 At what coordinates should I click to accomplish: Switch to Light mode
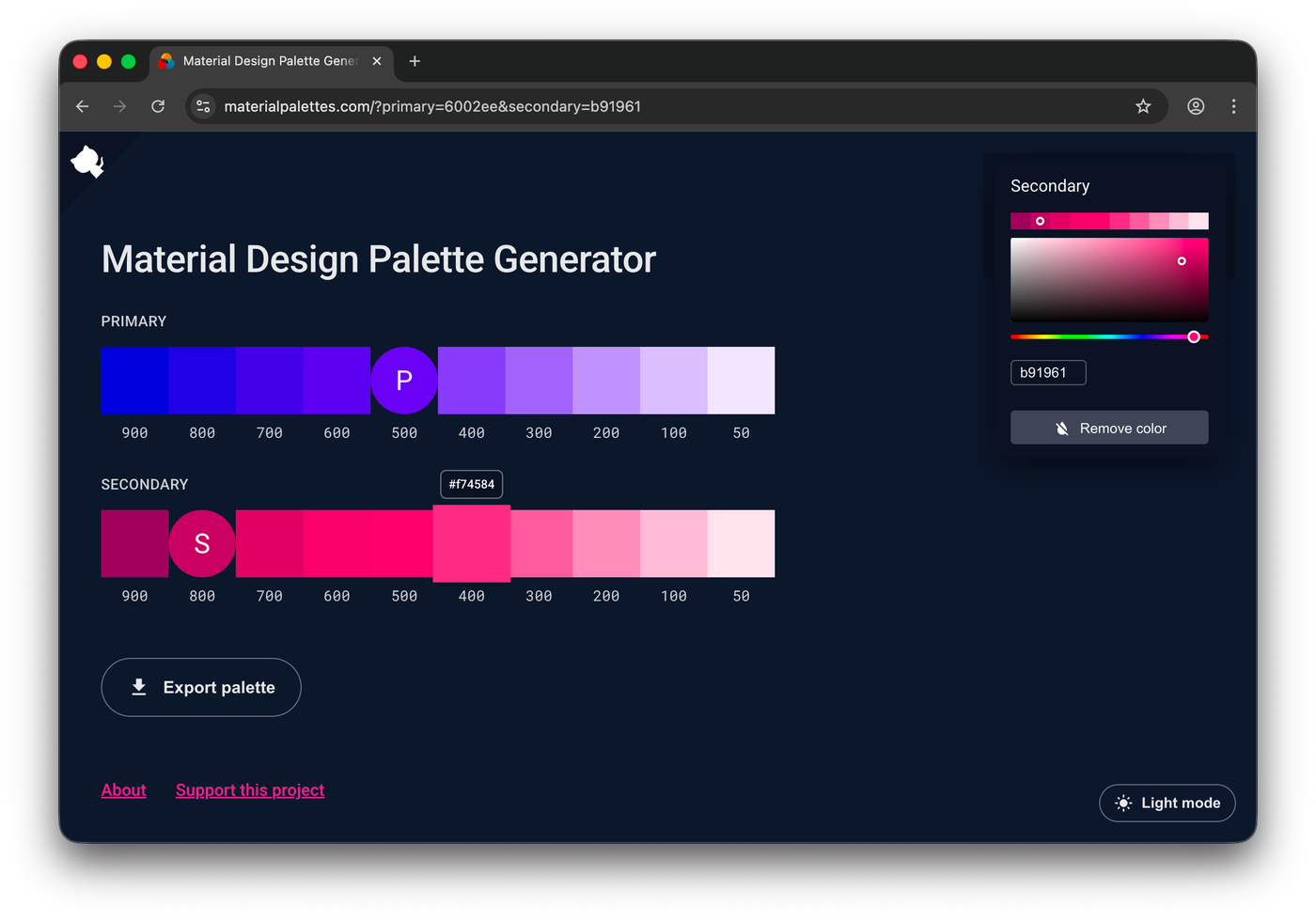point(1167,803)
